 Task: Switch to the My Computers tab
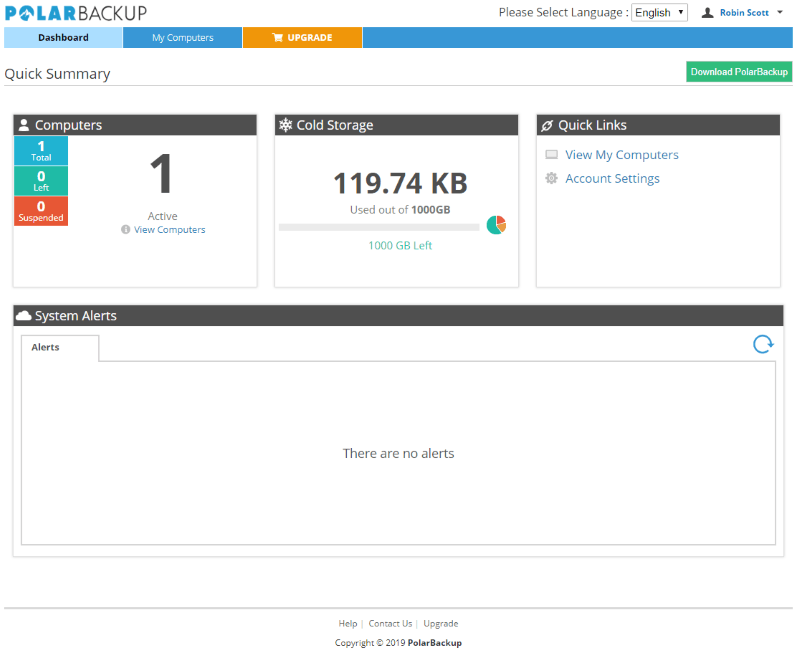click(182, 38)
